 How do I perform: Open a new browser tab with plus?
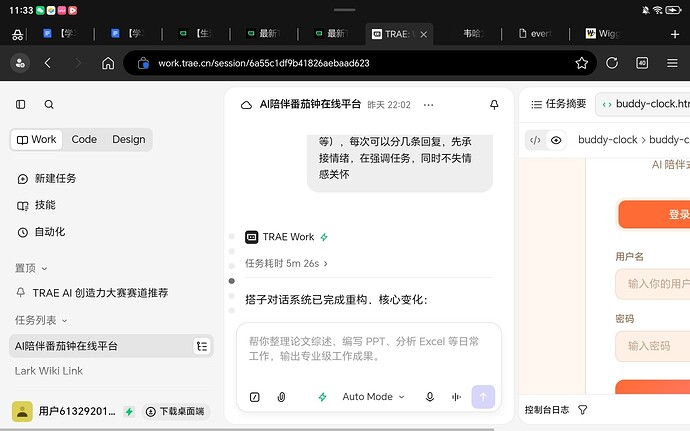tap(675, 34)
